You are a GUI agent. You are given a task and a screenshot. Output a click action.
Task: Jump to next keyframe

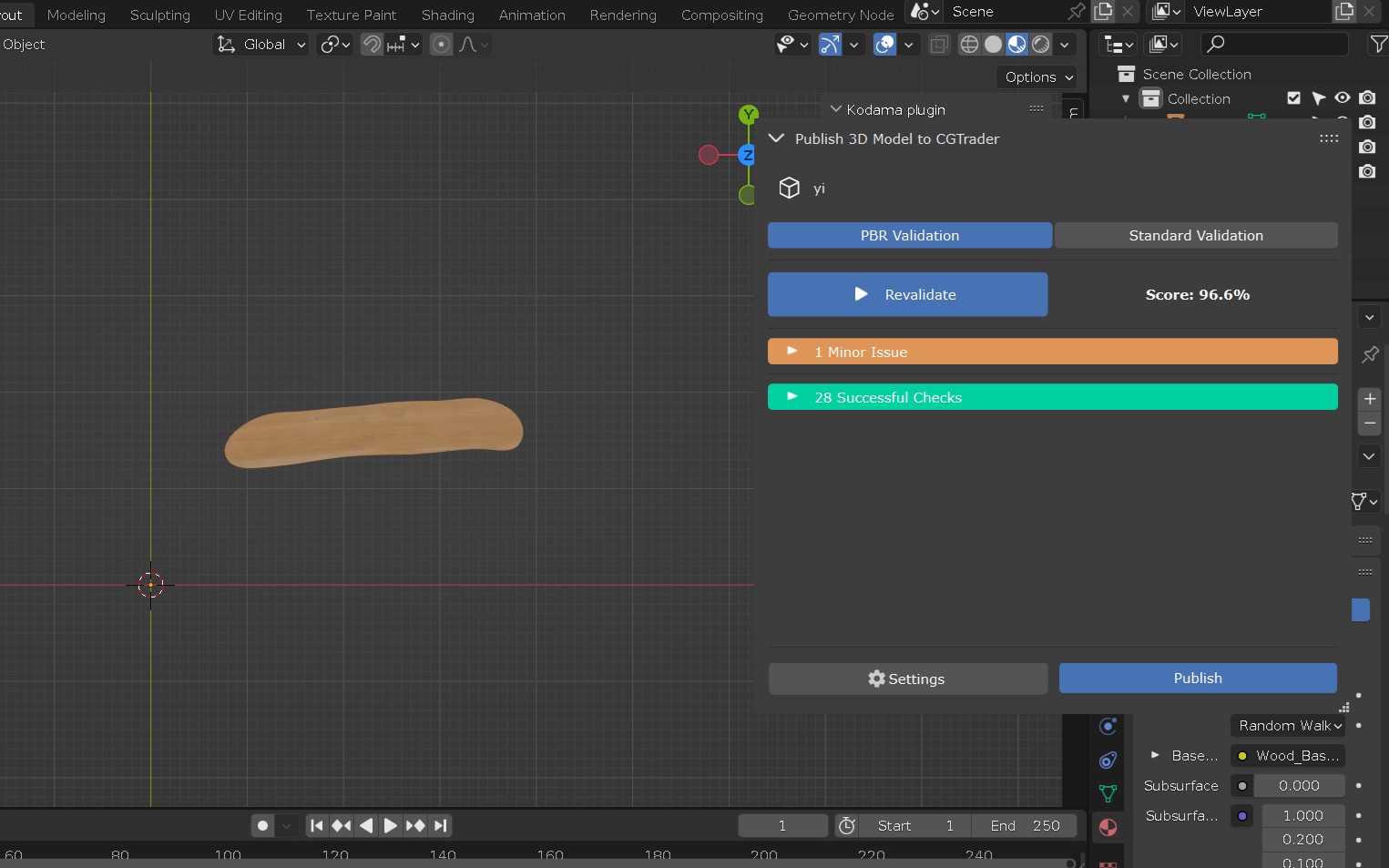pos(415,826)
